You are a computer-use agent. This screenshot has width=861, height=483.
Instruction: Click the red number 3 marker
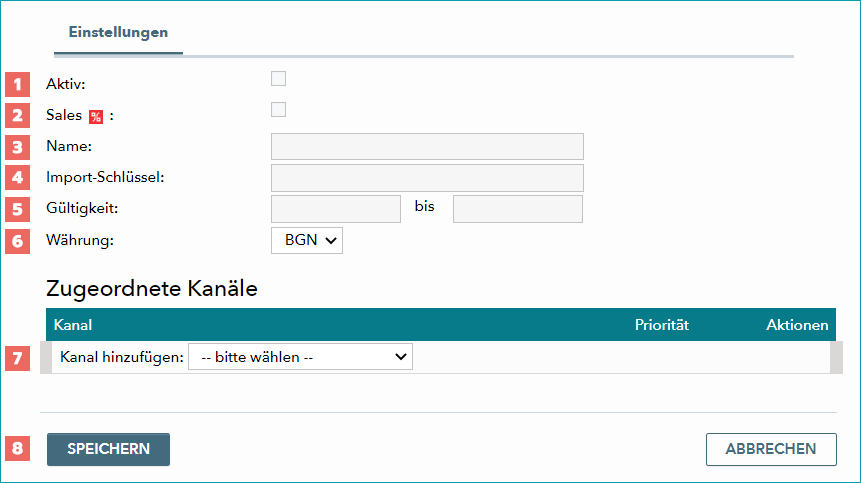tap(18, 147)
